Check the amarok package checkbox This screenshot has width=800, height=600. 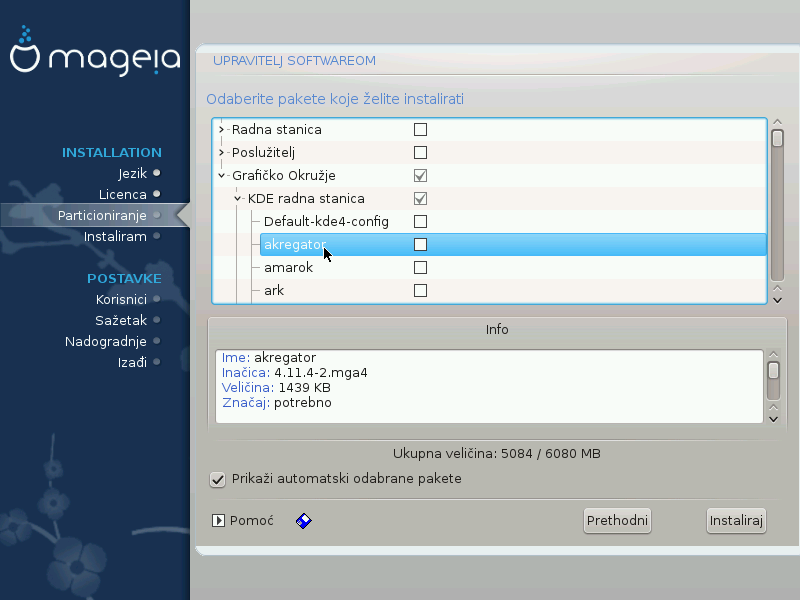pyautogui.click(x=420, y=267)
